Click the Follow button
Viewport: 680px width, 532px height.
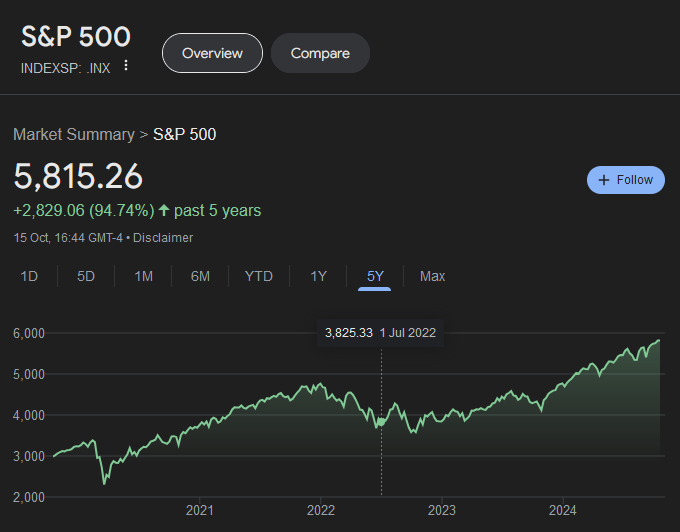click(625, 180)
